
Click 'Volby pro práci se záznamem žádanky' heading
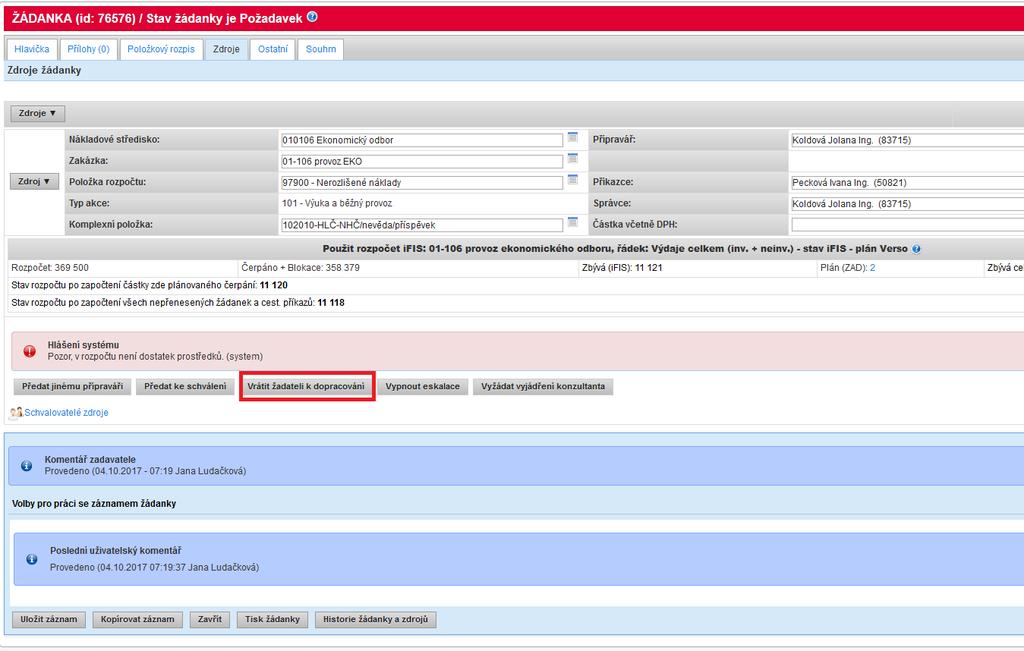pos(94,503)
